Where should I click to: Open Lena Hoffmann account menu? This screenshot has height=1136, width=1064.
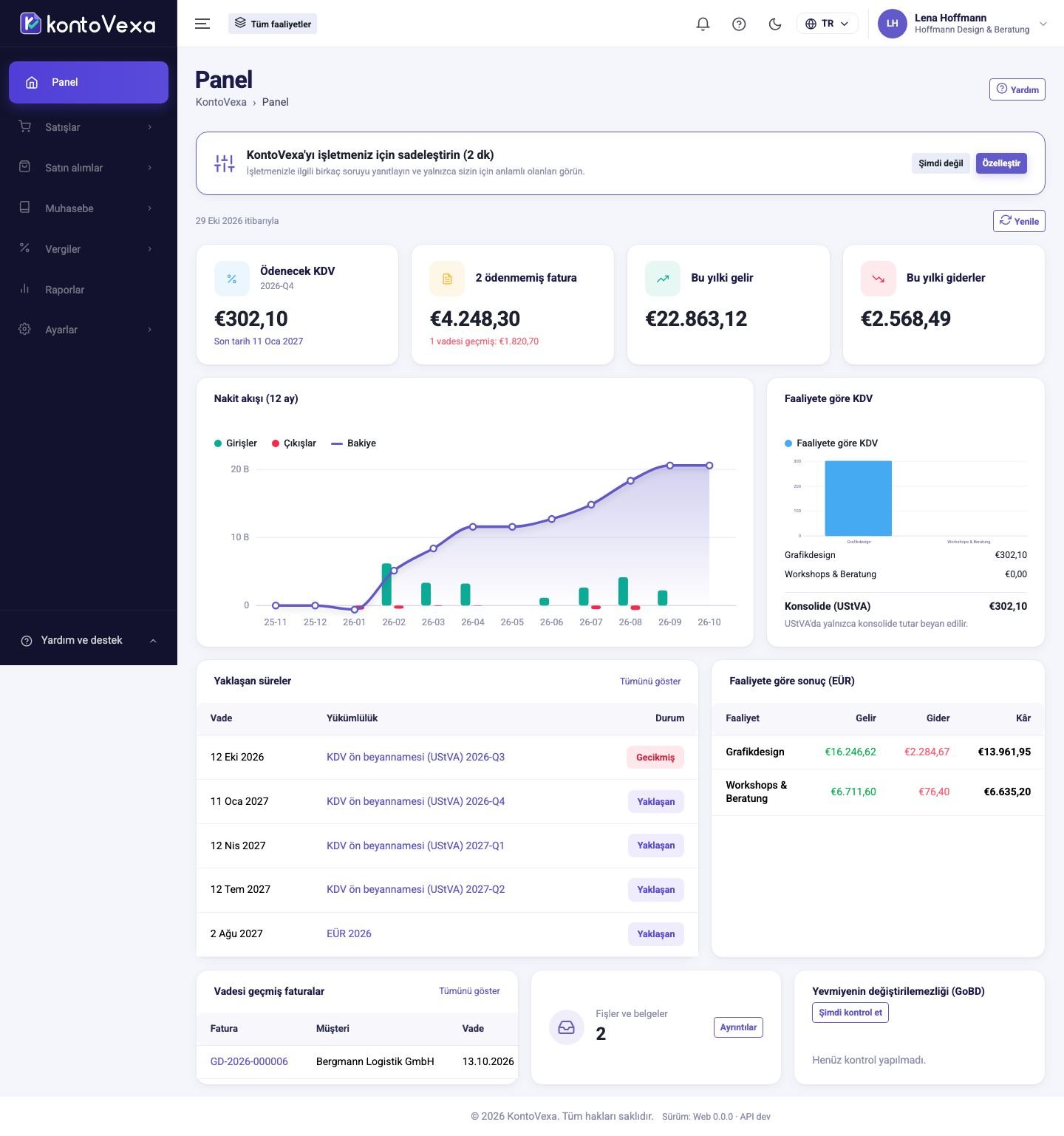[x=964, y=24]
